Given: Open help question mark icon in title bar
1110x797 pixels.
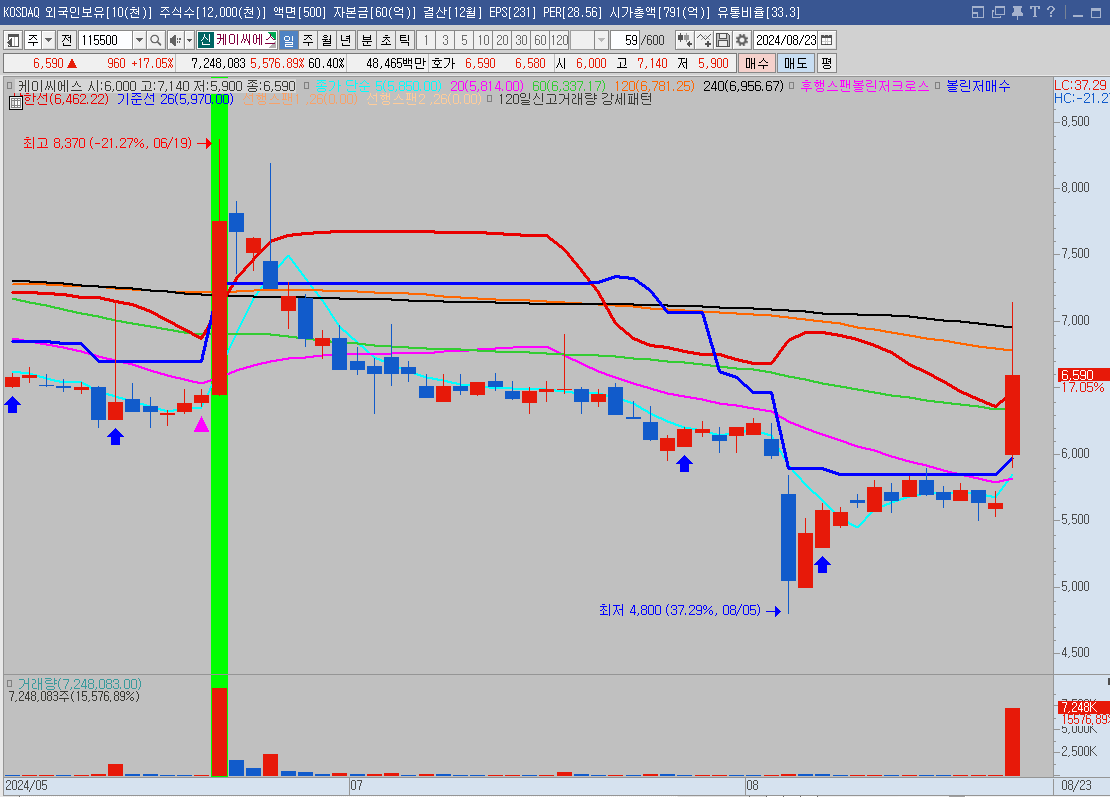Looking at the screenshot, I should tap(1051, 12).
